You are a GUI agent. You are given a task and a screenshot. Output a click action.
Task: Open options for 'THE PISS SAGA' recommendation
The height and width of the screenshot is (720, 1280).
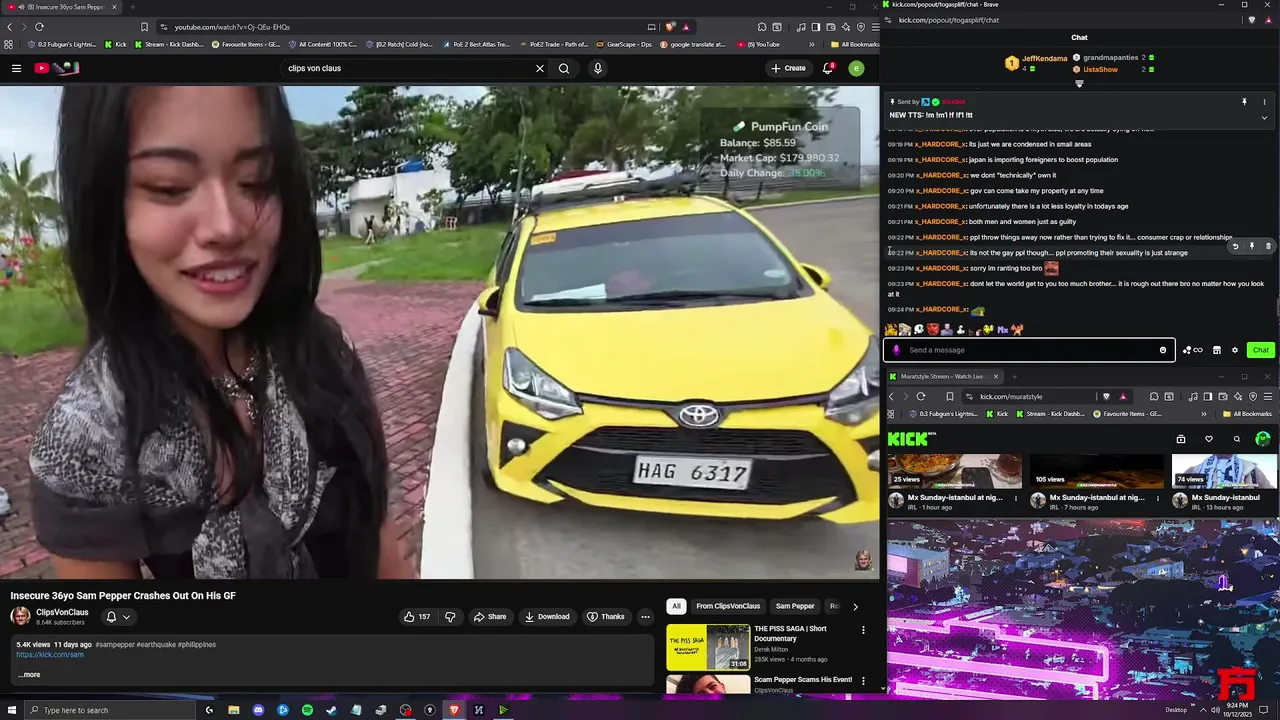pos(863,631)
